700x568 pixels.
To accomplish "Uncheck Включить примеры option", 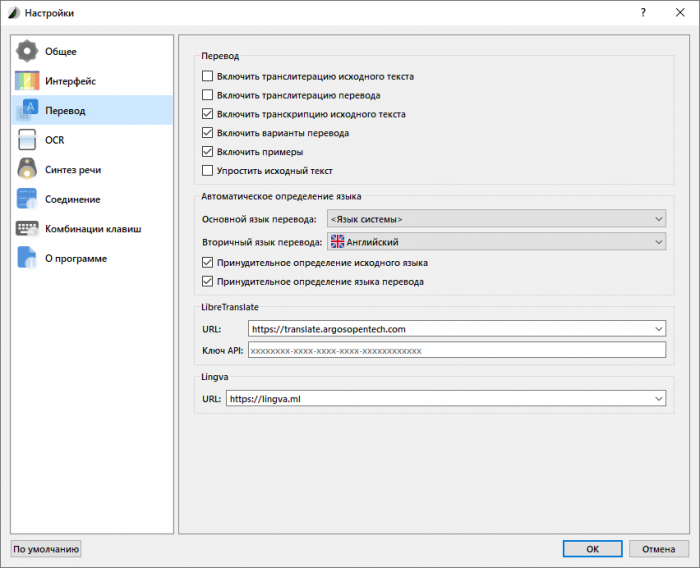I will [x=208, y=152].
